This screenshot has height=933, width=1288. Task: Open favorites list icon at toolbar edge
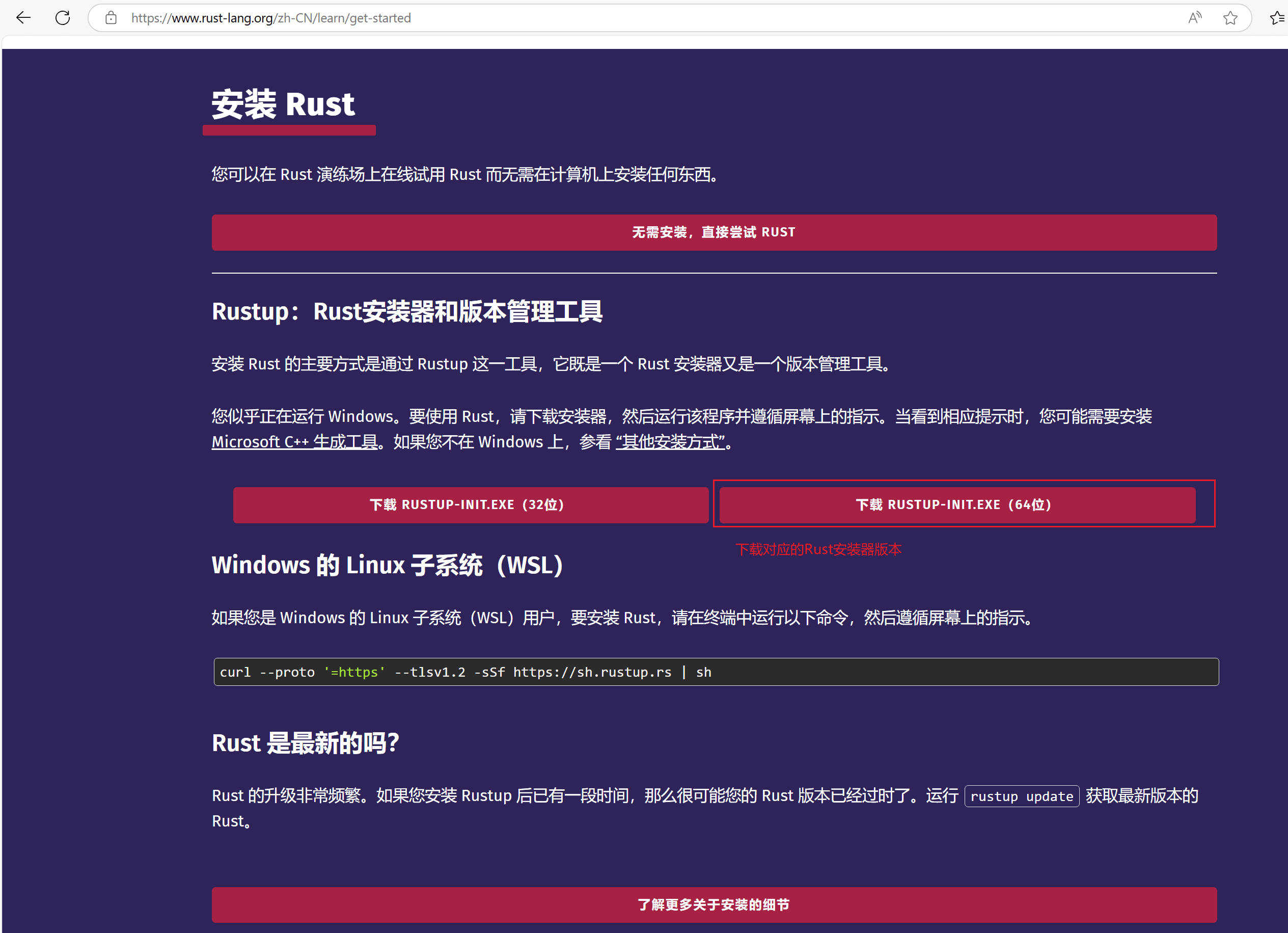[x=1277, y=18]
